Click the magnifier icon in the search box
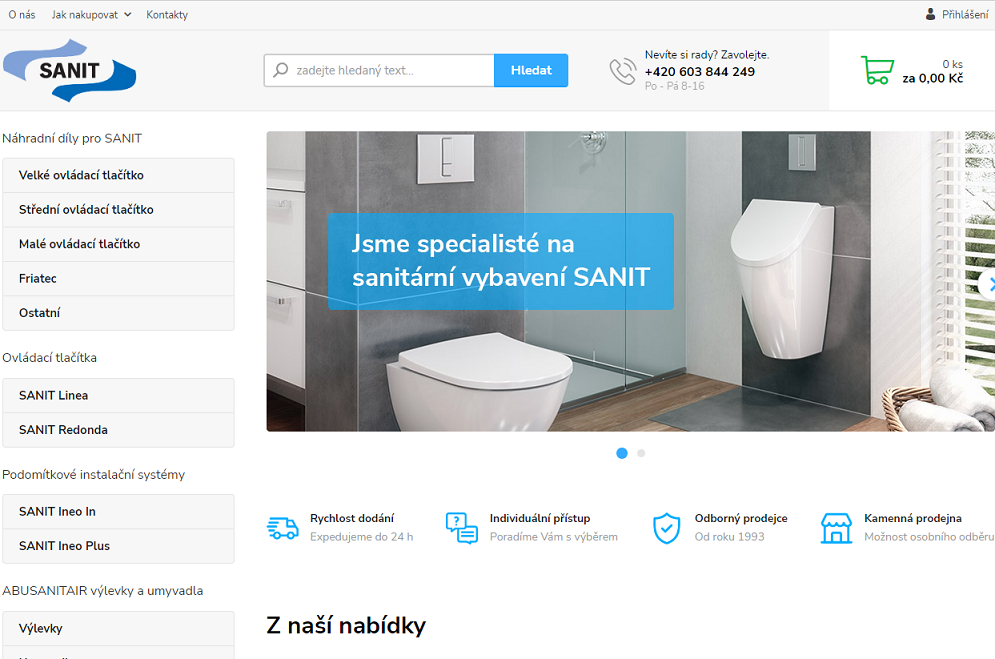Image resolution: width=995 pixels, height=659 pixels. pyautogui.click(x=280, y=70)
